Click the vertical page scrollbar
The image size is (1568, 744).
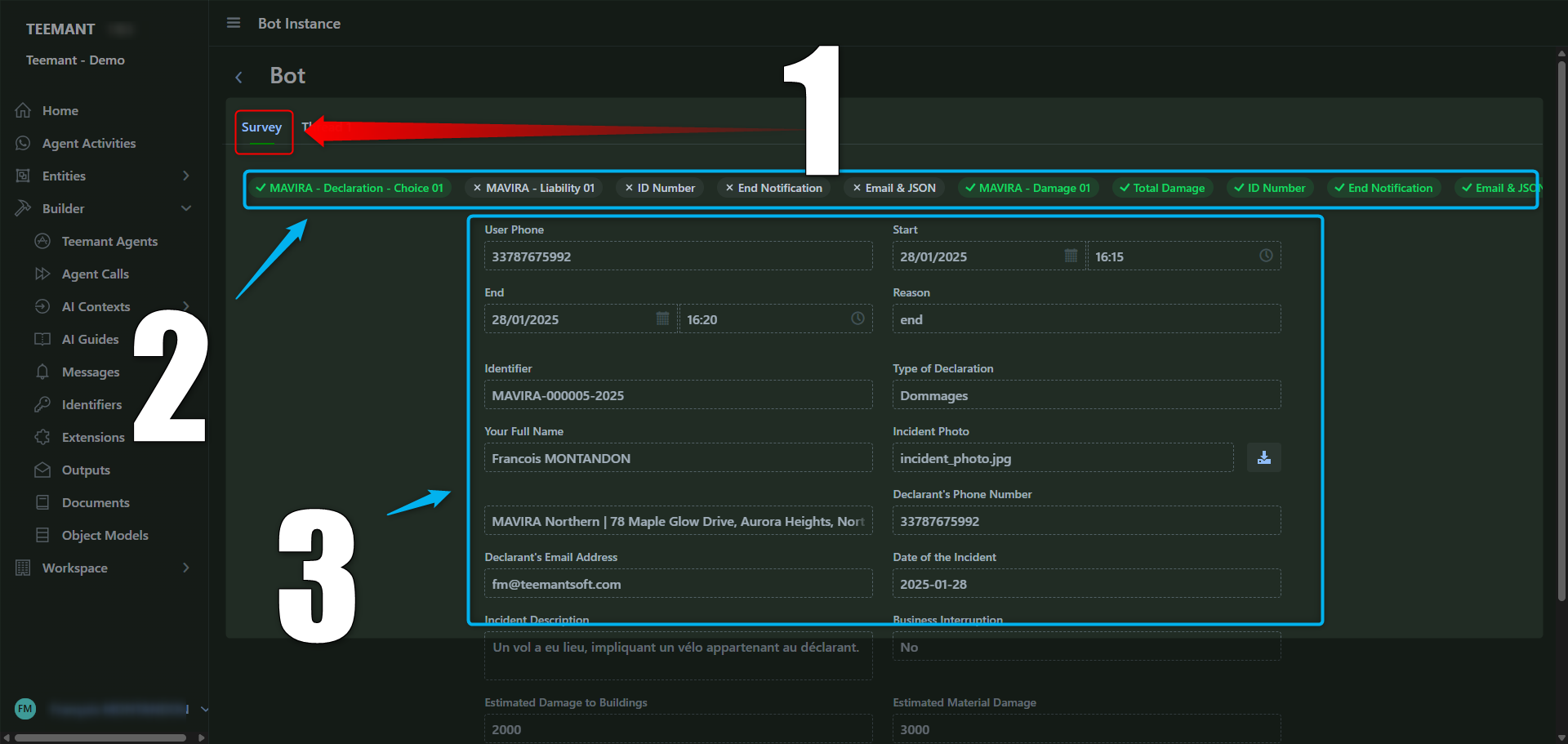click(x=1561, y=327)
